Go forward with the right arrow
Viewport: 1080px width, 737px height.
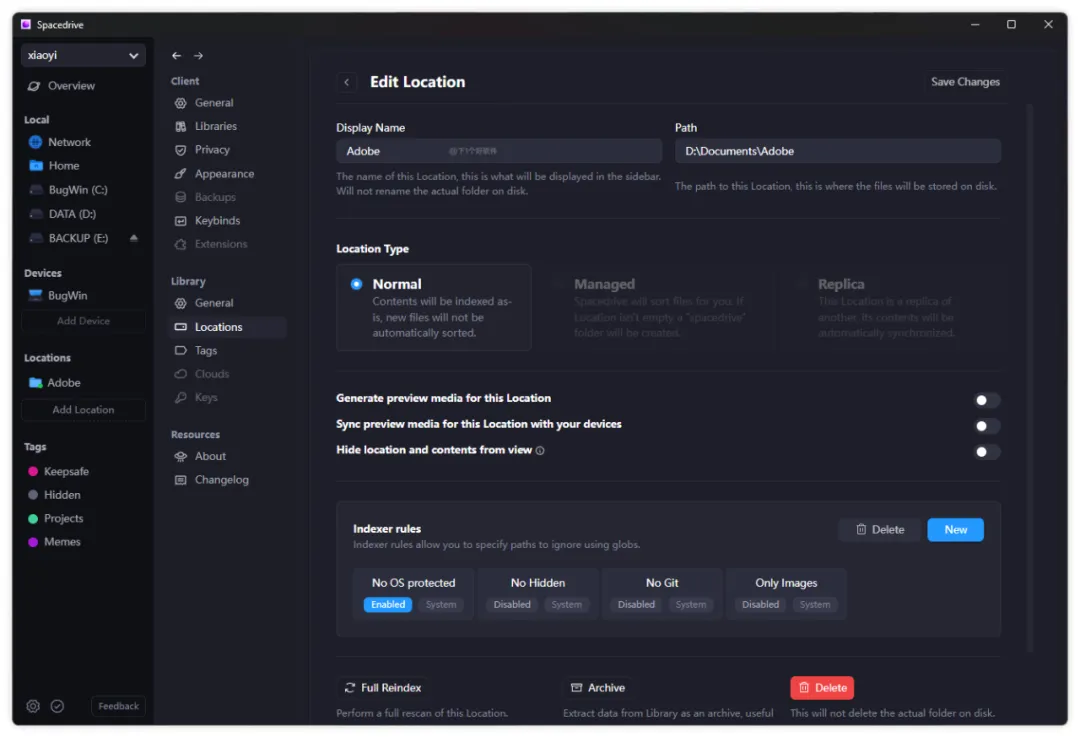198,56
